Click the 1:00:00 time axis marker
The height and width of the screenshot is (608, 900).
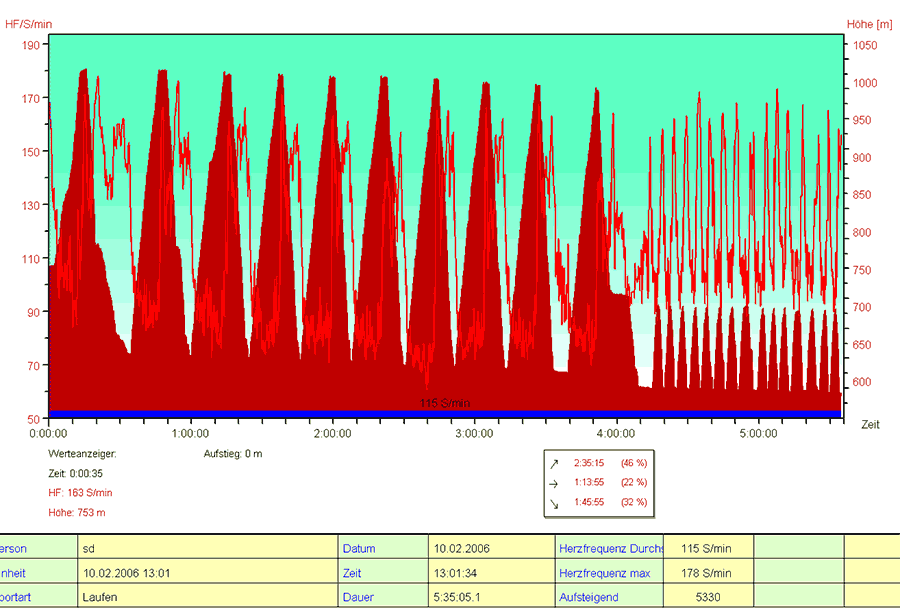click(190, 434)
